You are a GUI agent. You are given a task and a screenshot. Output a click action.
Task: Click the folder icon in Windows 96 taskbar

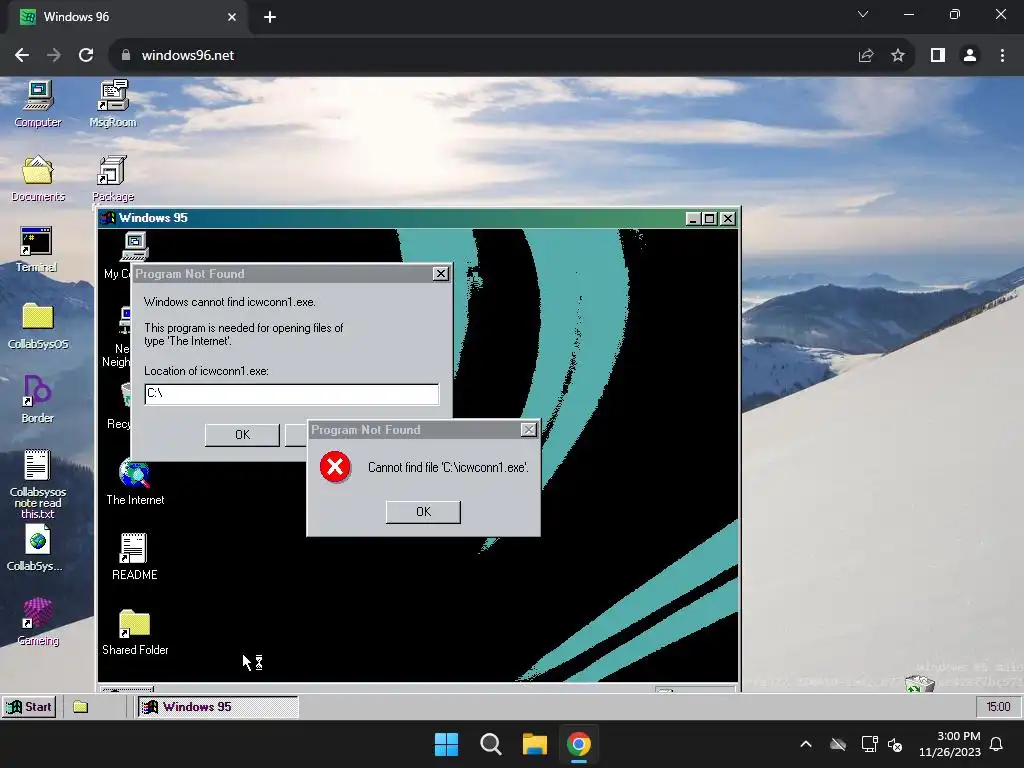click(80, 707)
